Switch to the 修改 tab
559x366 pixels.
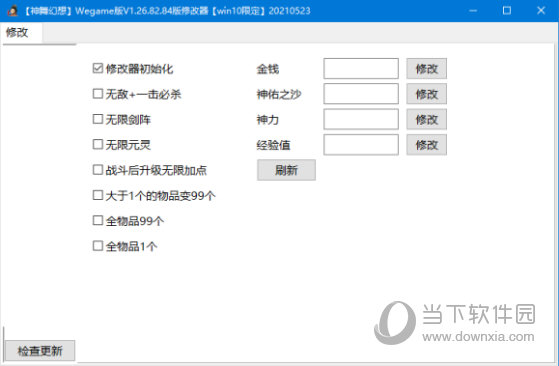21,33
